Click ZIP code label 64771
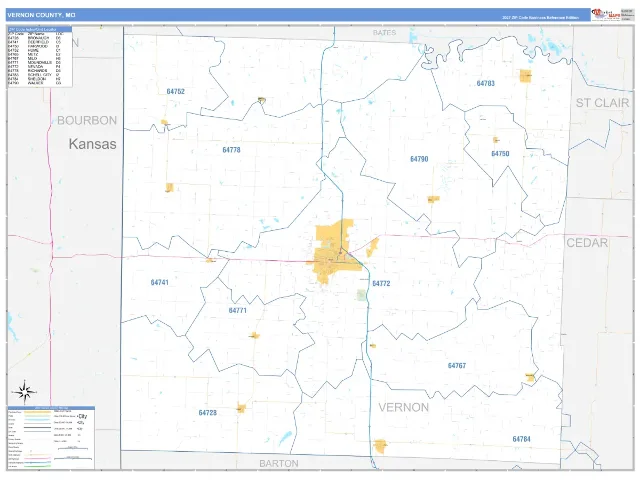 (238, 310)
